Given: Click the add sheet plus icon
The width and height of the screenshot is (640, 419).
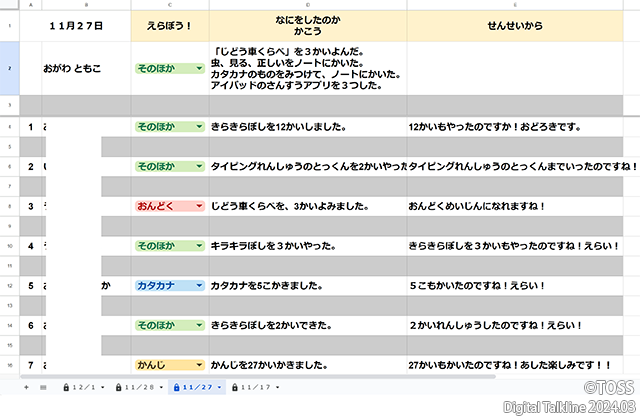Looking at the screenshot, I should click(28, 387).
